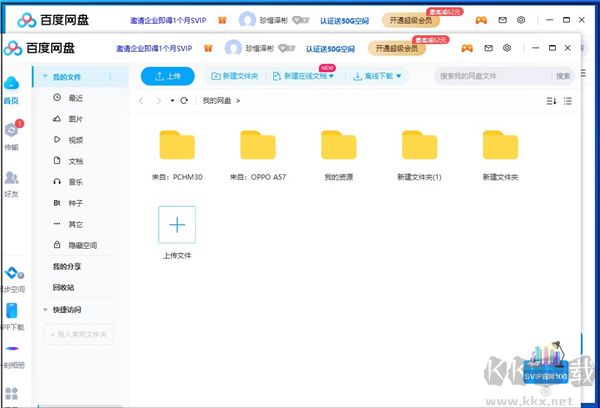Click the 搜索我的网盘文件 search field
The height and width of the screenshot is (408, 600).
[492, 76]
